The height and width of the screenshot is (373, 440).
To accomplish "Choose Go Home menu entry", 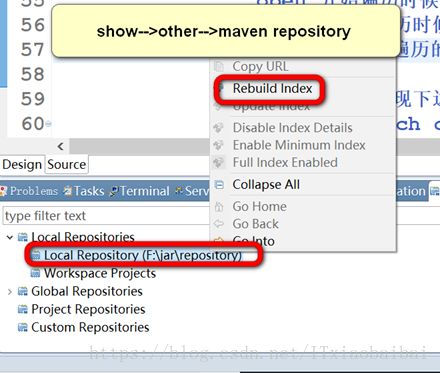I will (x=259, y=206).
